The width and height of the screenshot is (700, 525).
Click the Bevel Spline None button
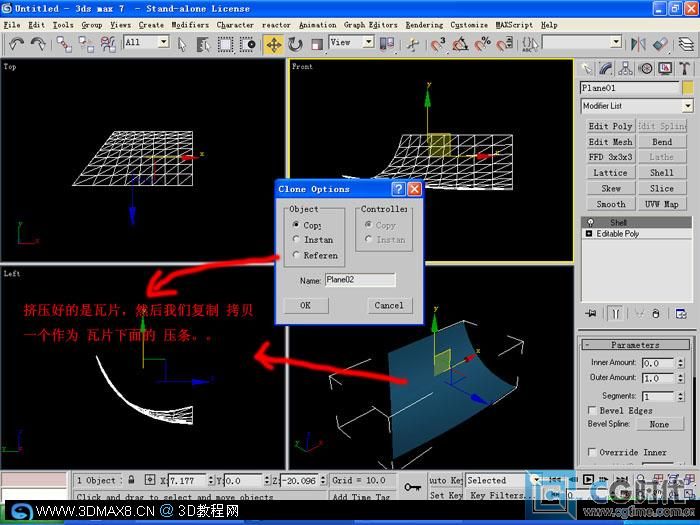click(x=659, y=424)
